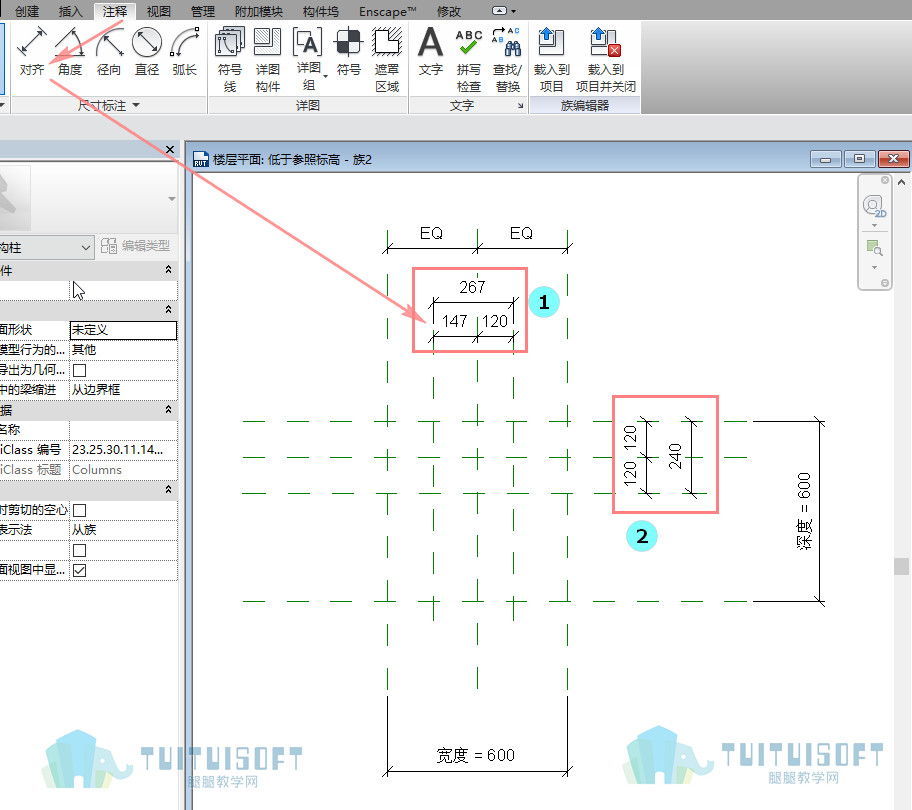Select the 宽度 = 600 dimension label

476,755
